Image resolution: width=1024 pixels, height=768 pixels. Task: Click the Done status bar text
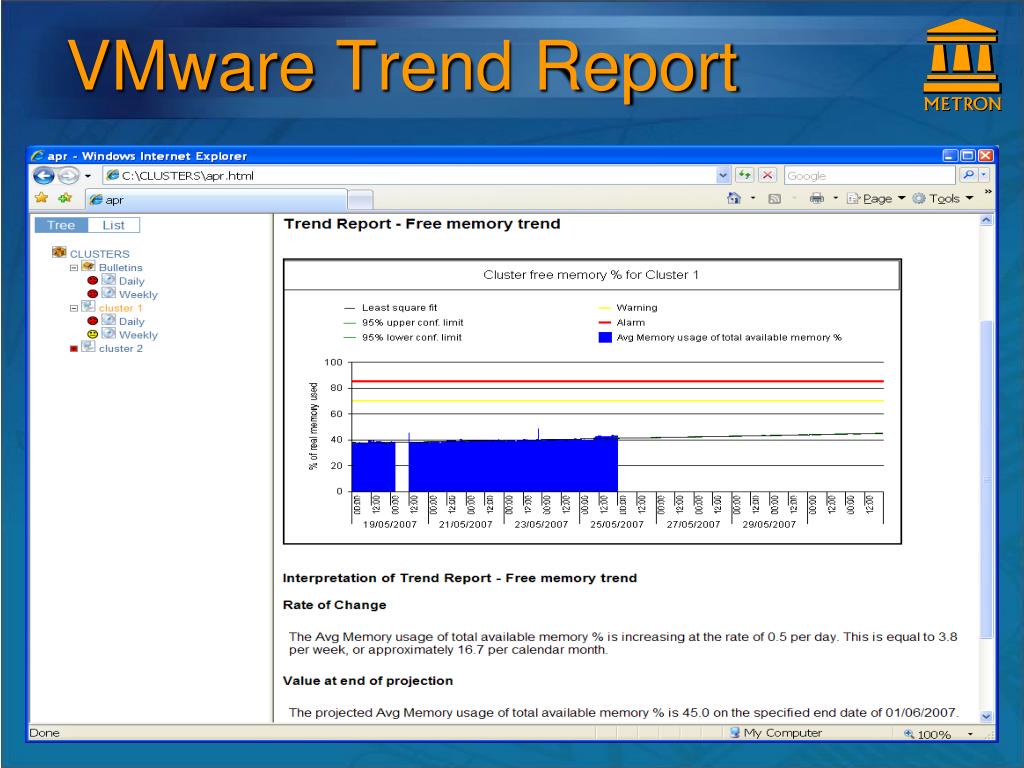point(44,733)
